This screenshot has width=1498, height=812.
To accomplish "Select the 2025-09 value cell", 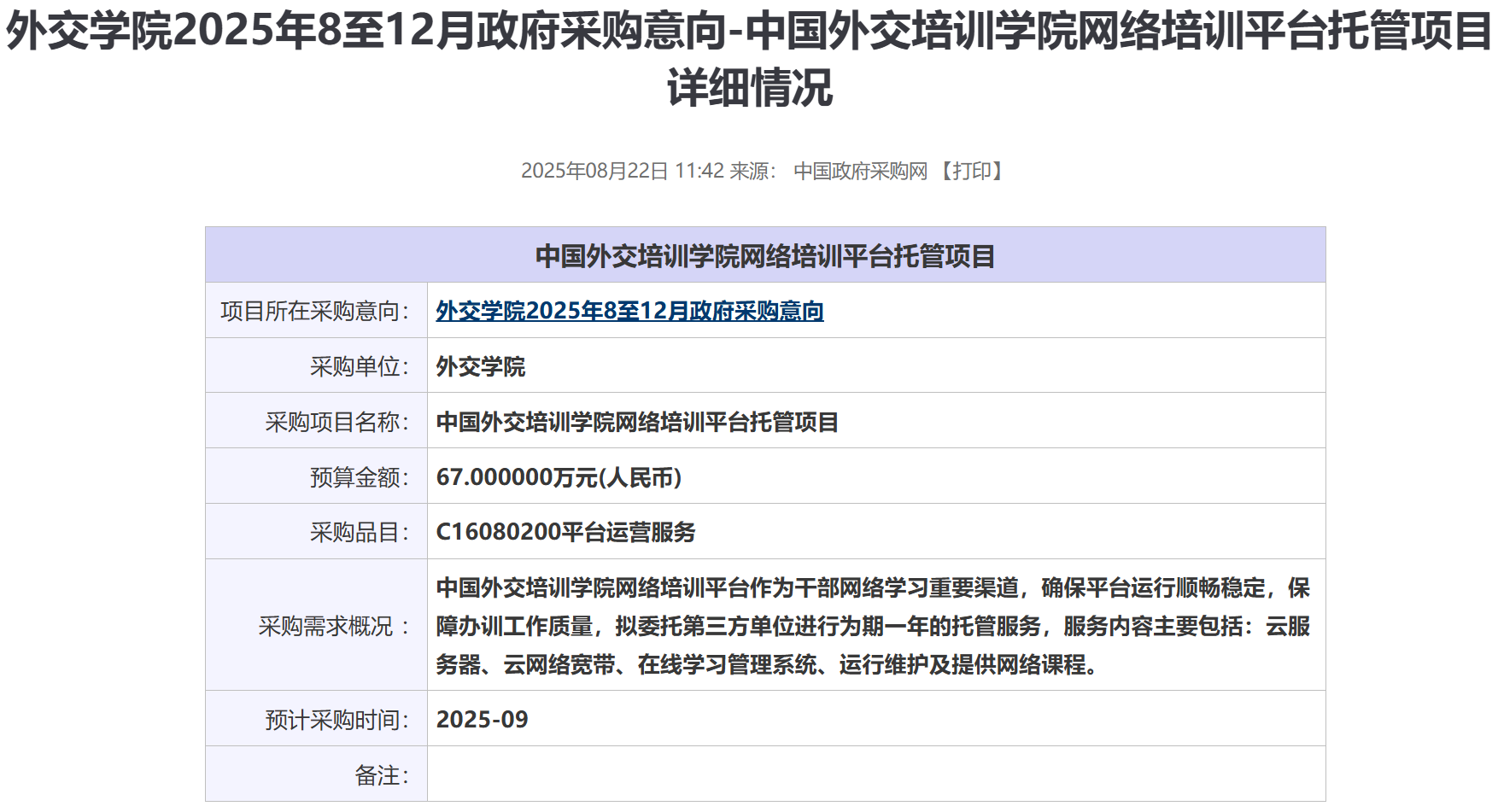I will click(483, 719).
